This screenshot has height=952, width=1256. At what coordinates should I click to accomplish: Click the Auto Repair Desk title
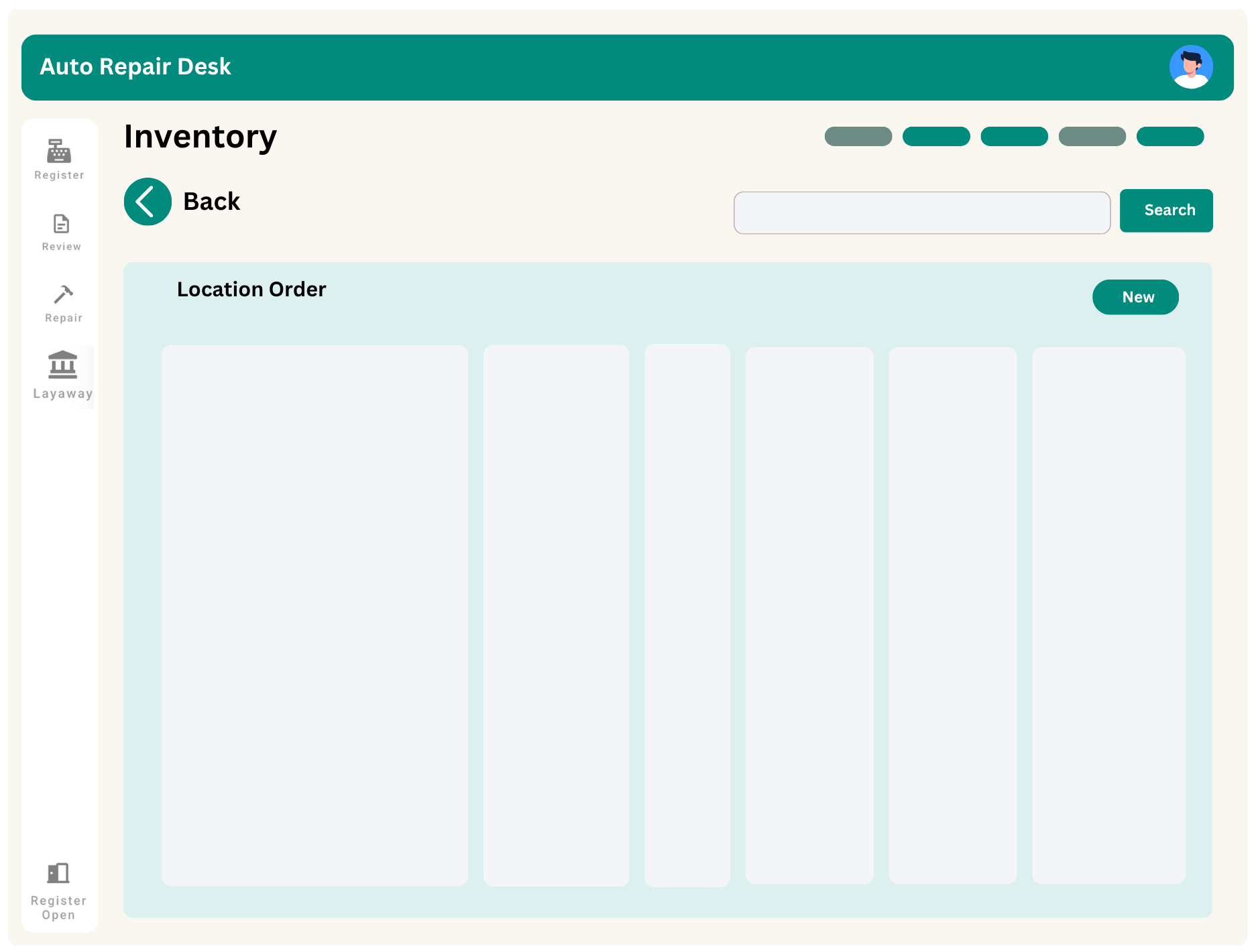[135, 67]
